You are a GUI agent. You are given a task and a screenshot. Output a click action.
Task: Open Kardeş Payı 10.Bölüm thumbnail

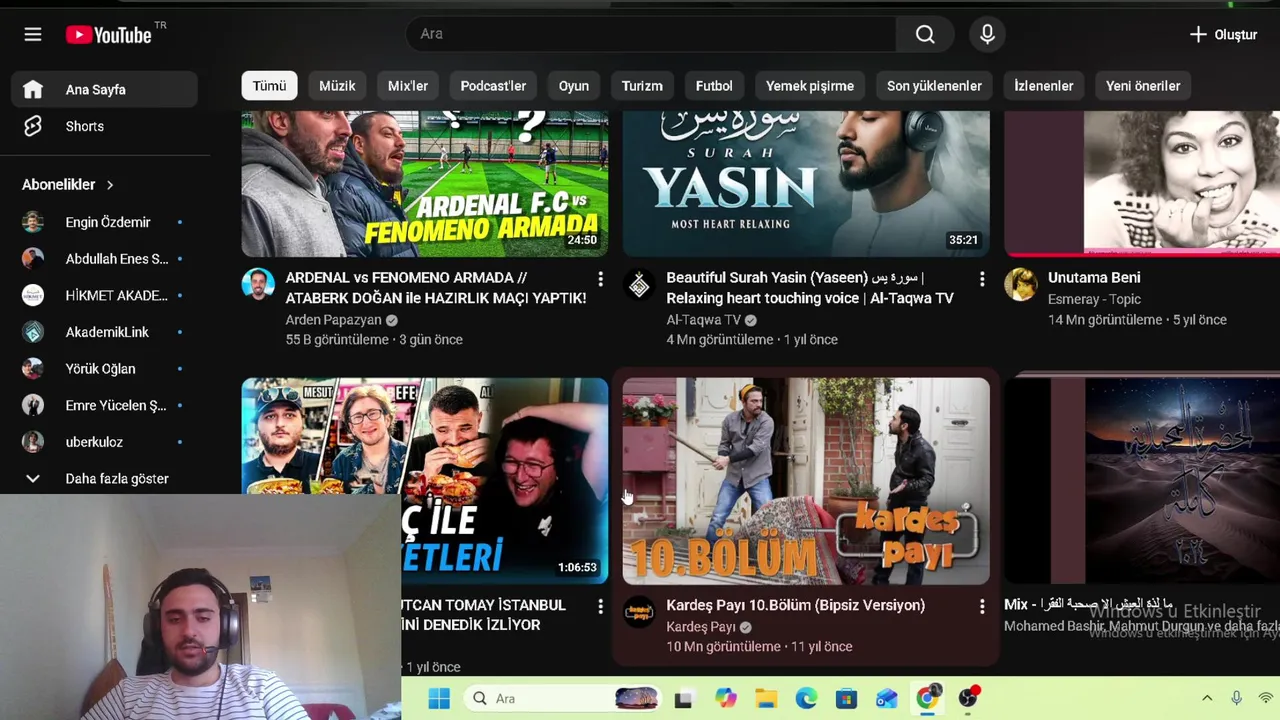point(806,481)
